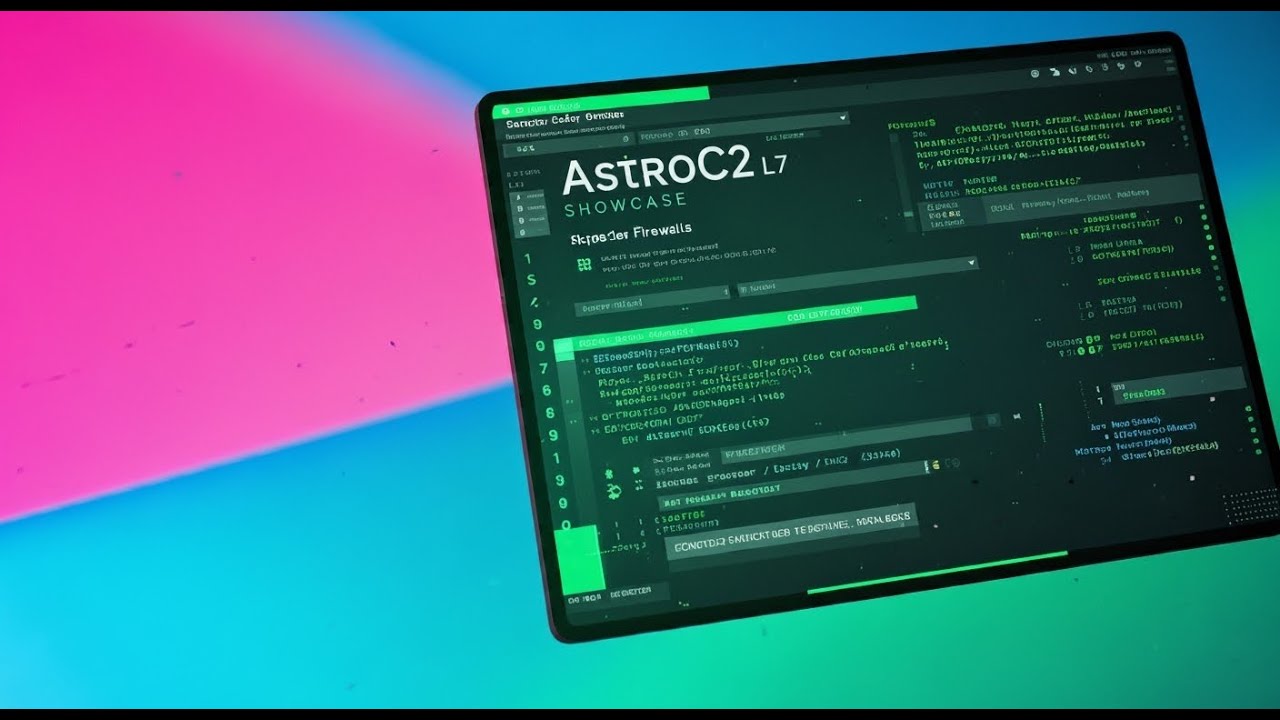Open the Showcase section under AstroC2 title
Viewport: 1280px width, 720px height.
coord(625,205)
